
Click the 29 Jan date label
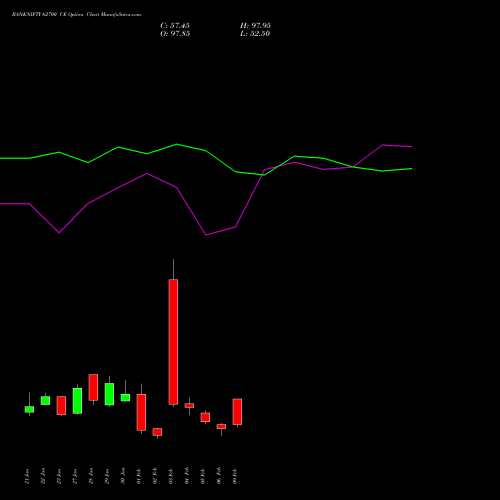click(x=107, y=476)
